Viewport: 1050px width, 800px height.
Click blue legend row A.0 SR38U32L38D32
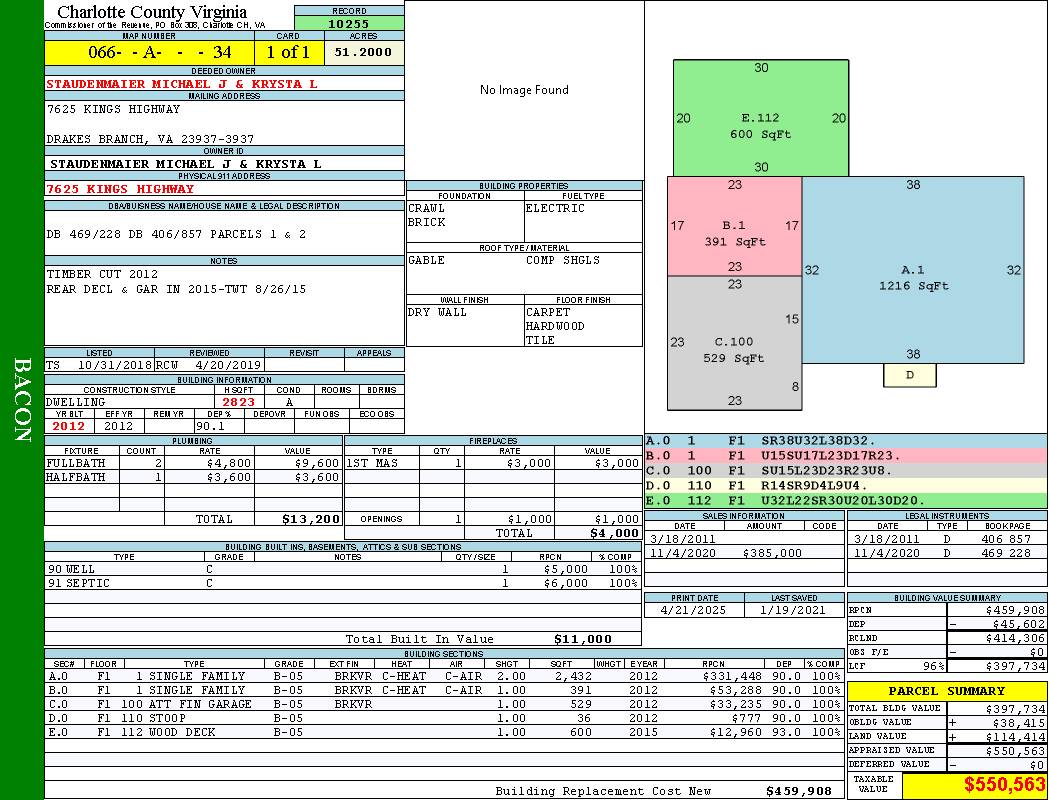click(846, 441)
